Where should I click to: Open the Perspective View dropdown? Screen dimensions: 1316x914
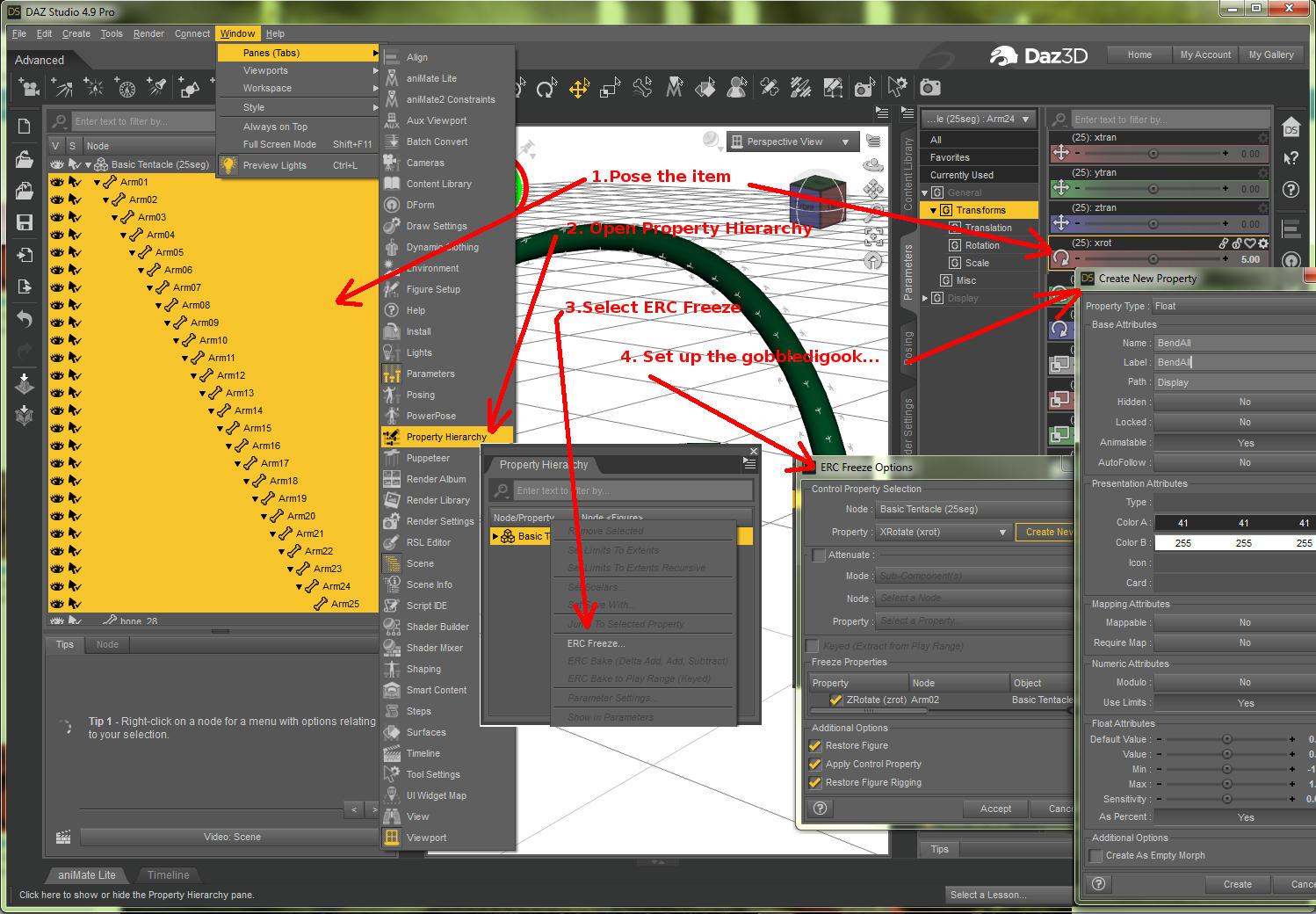(x=792, y=141)
